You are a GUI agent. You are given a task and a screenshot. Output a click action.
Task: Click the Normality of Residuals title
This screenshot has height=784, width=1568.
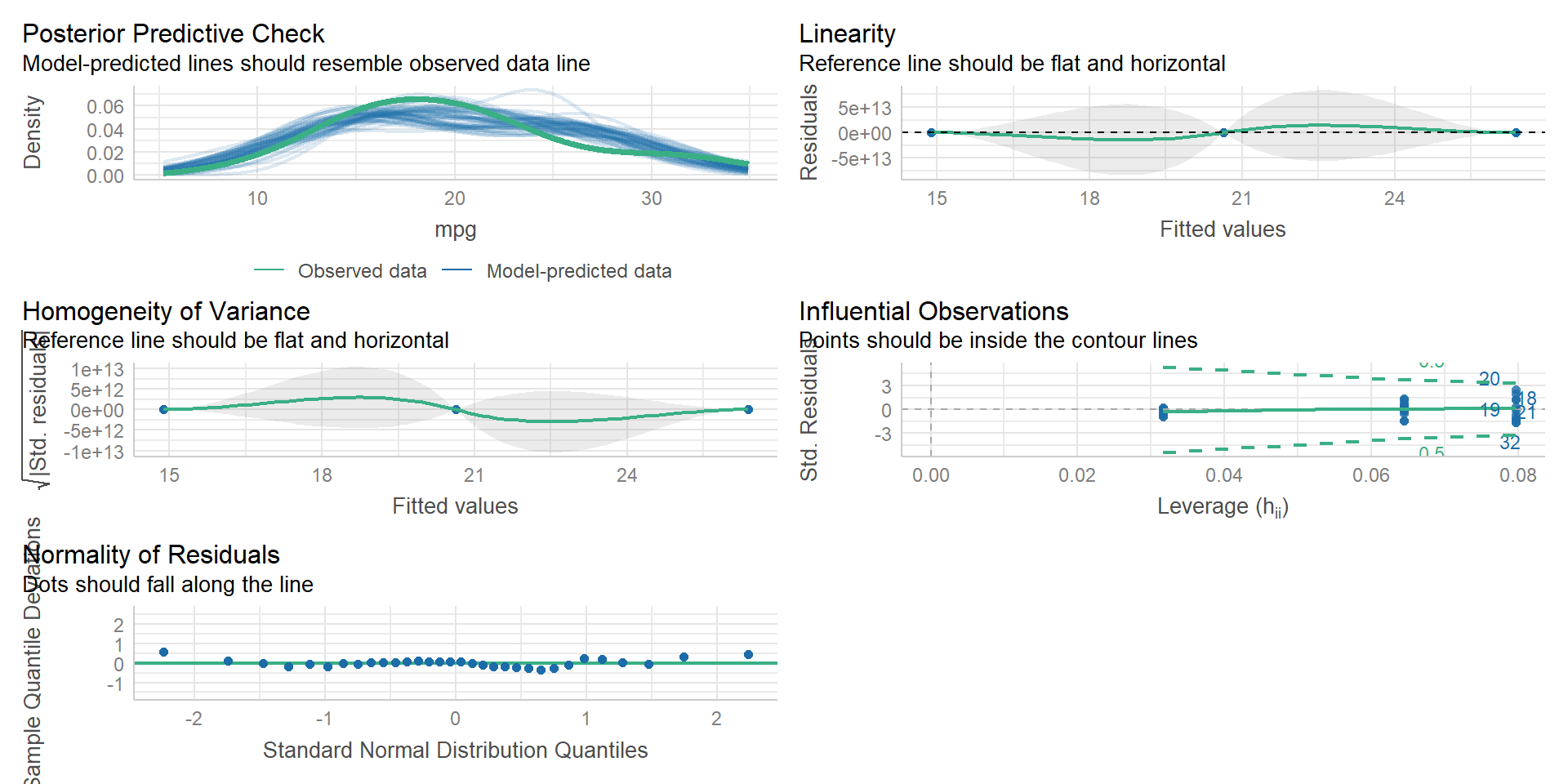[x=151, y=555]
